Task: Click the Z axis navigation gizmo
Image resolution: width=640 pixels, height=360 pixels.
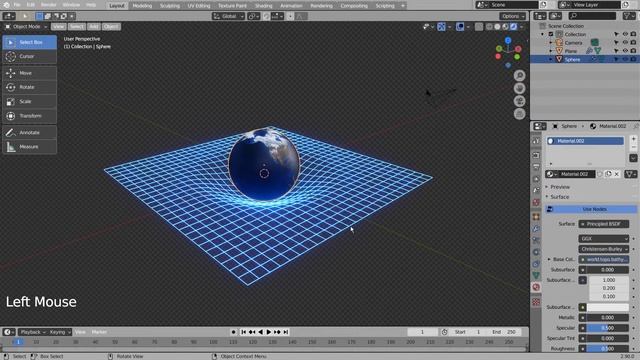Action: point(508,40)
